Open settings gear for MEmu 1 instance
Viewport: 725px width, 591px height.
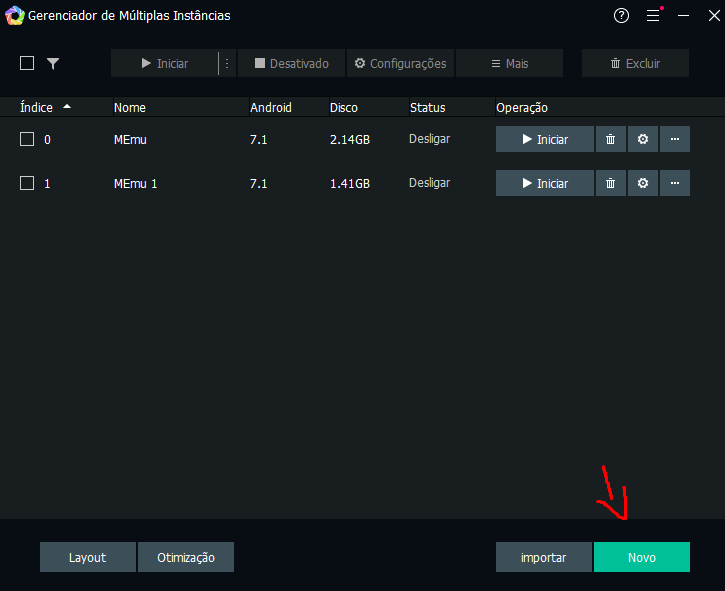click(x=643, y=183)
